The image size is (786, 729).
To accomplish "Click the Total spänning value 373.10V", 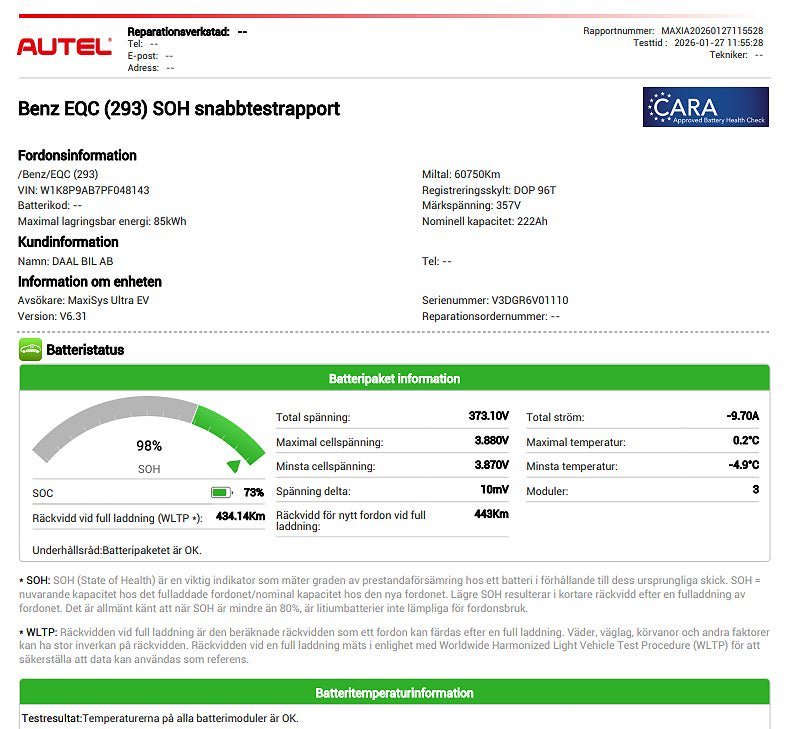I will [489, 416].
